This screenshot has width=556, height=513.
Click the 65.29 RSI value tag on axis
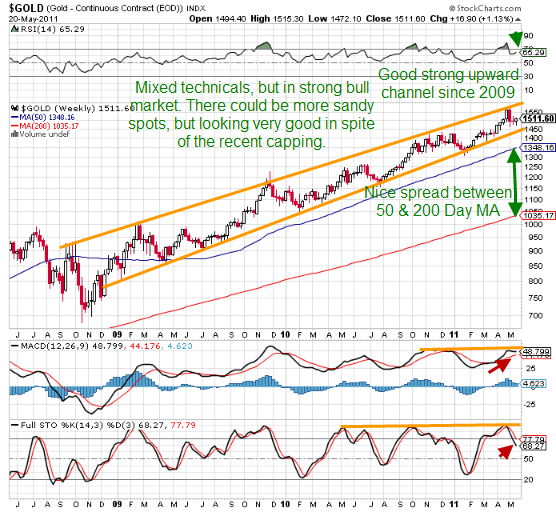(534, 52)
